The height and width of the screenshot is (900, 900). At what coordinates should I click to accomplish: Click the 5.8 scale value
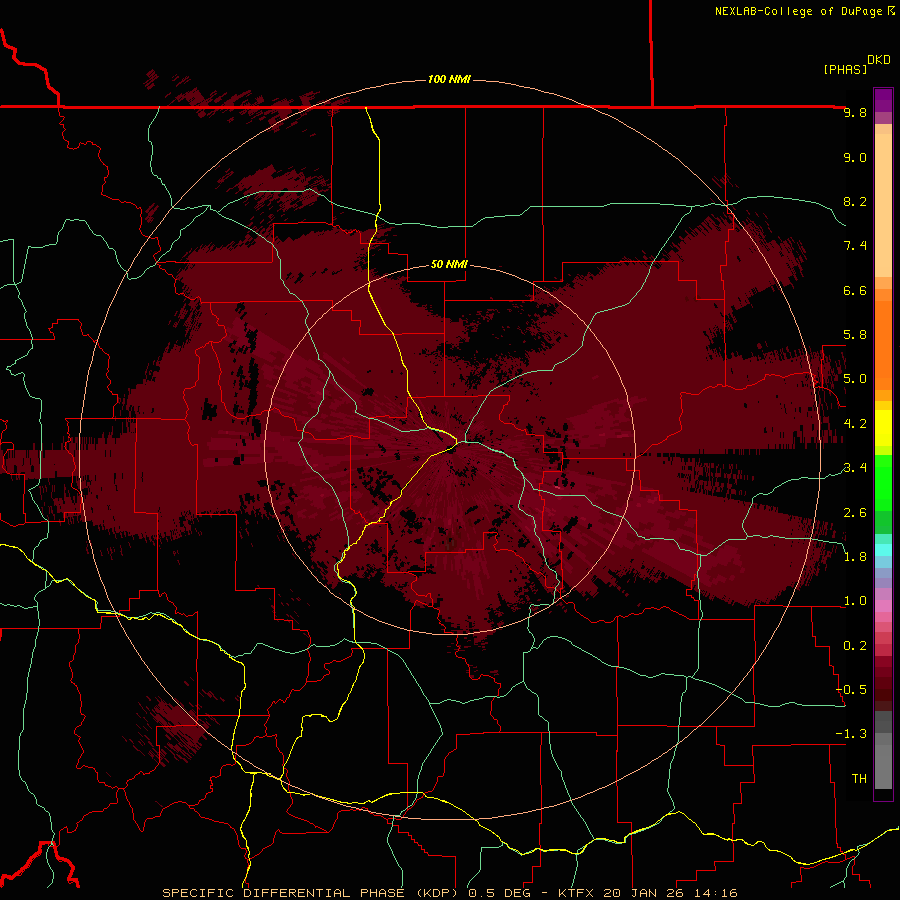(x=855, y=335)
